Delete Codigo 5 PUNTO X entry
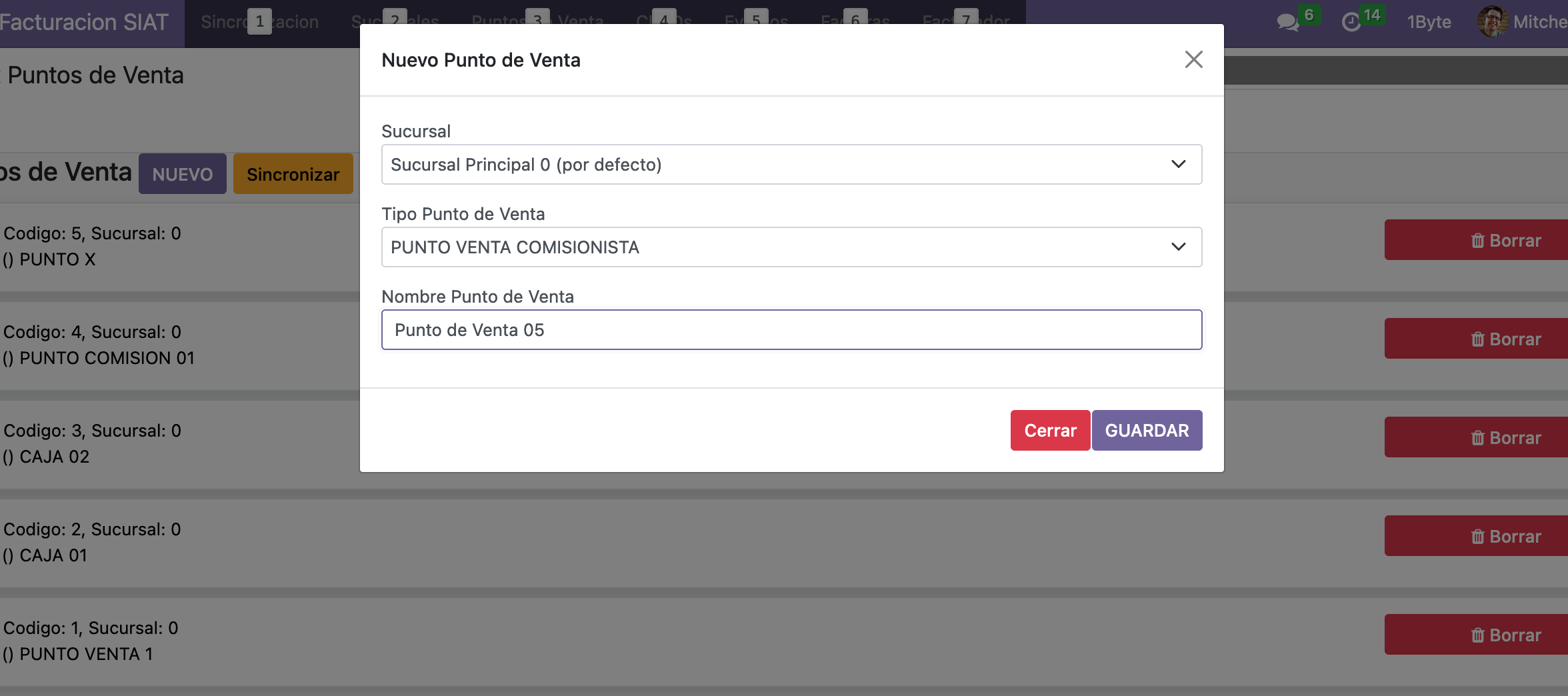Image resolution: width=1568 pixels, height=696 pixels. pyautogui.click(x=1505, y=240)
